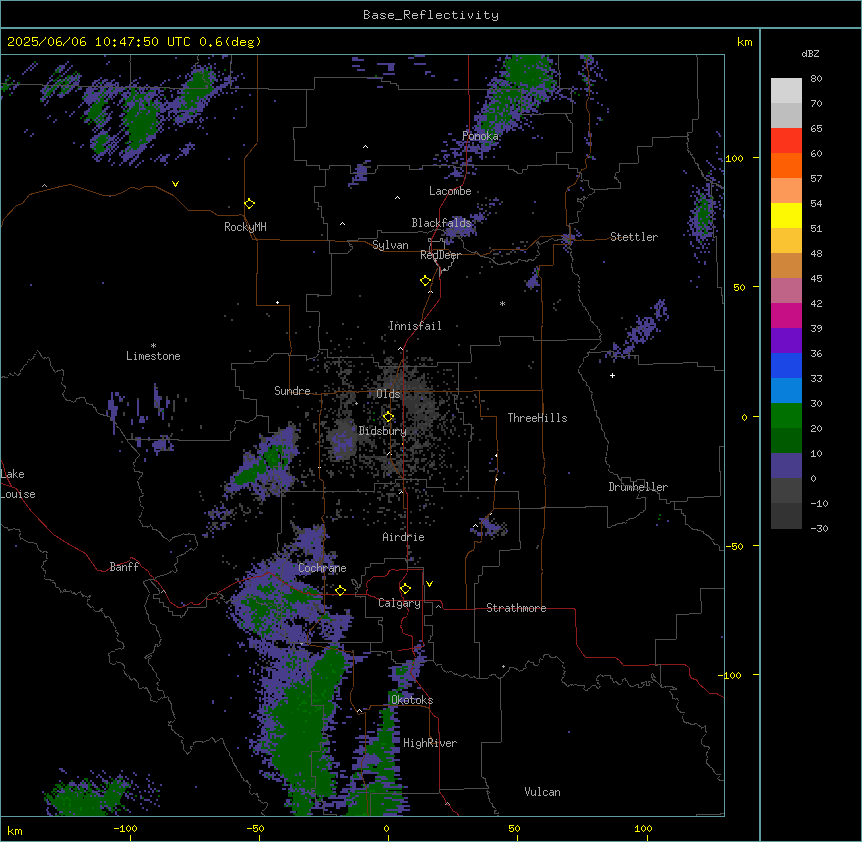
Task: Select the orange 57-60 dBZ legend color
Action: 786,165
